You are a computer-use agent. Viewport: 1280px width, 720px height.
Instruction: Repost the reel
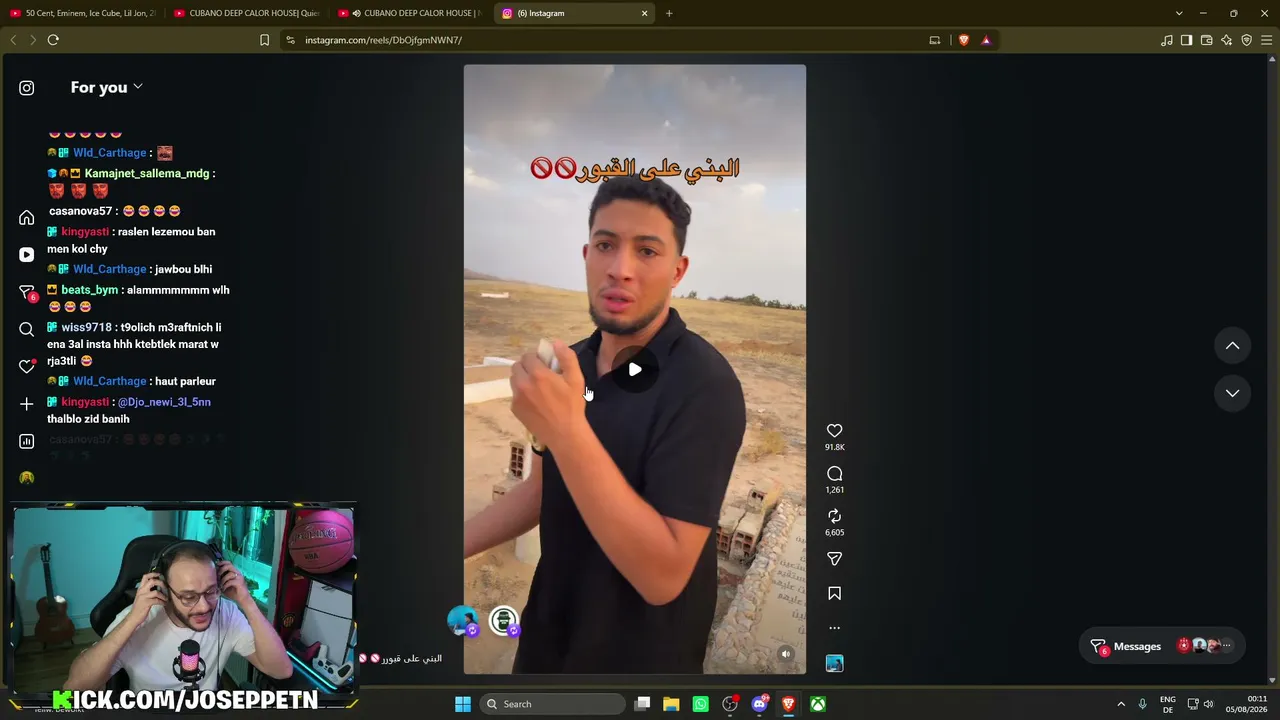835,516
